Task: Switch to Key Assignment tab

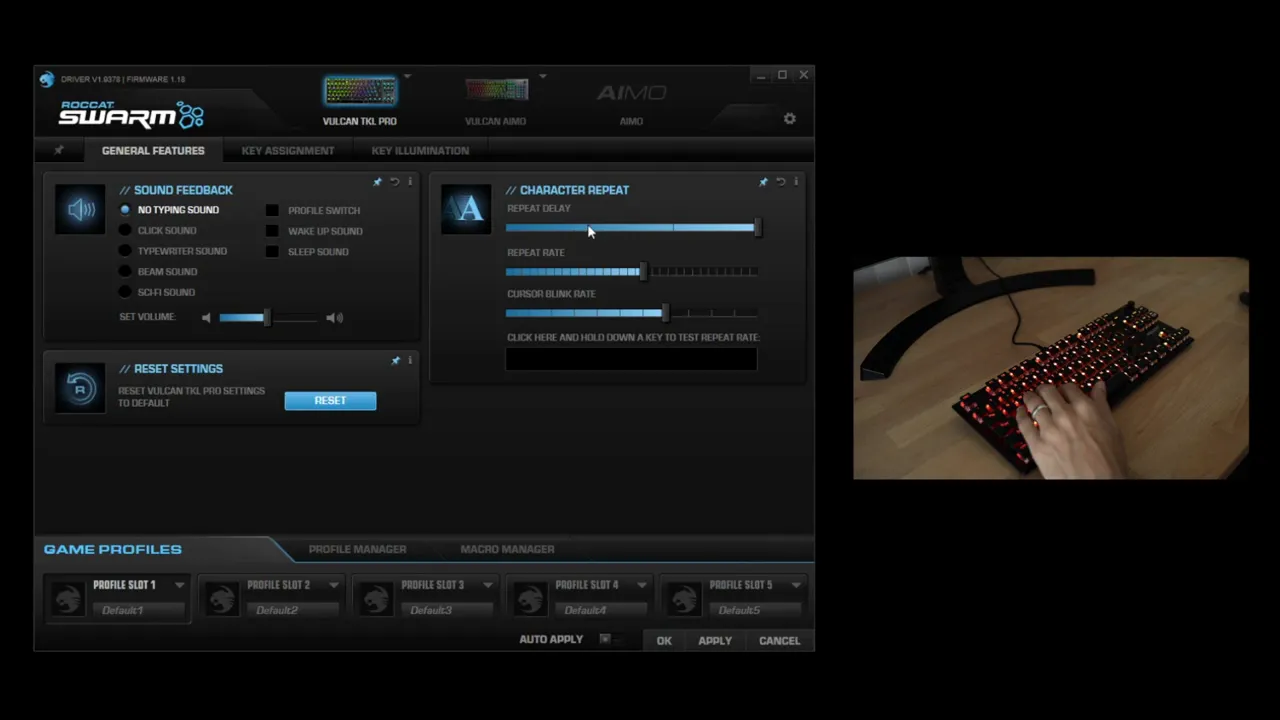Action: [x=288, y=150]
